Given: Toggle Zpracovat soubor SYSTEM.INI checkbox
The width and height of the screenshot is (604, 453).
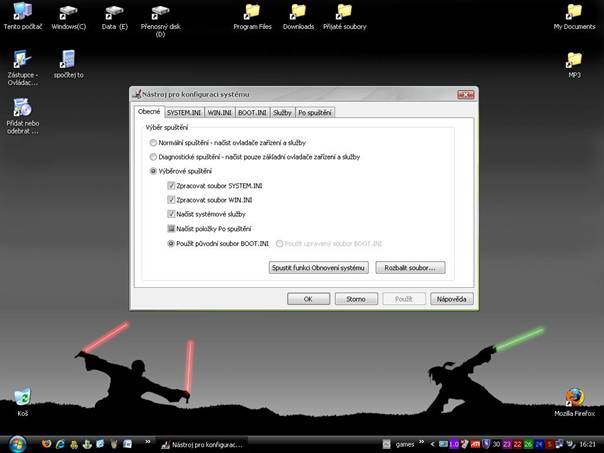Looking at the screenshot, I should (x=171, y=186).
